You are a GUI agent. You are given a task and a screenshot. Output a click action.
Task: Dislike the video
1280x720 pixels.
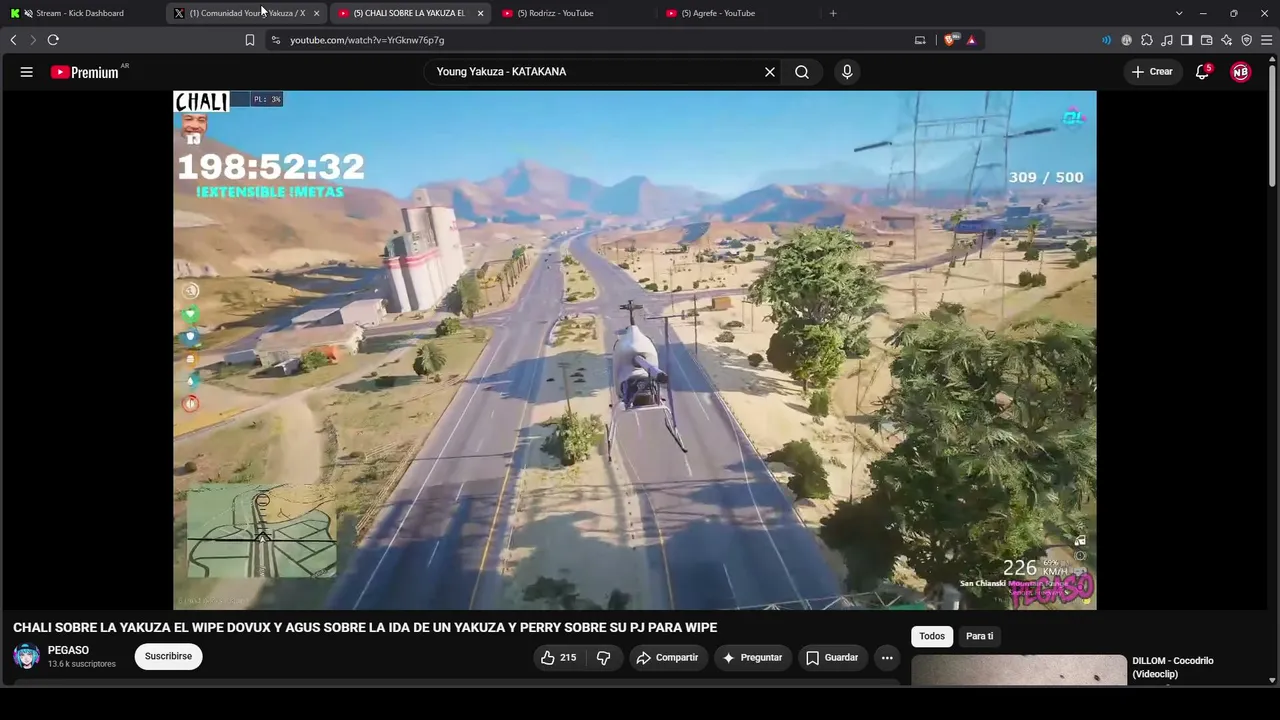tap(604, 657)
